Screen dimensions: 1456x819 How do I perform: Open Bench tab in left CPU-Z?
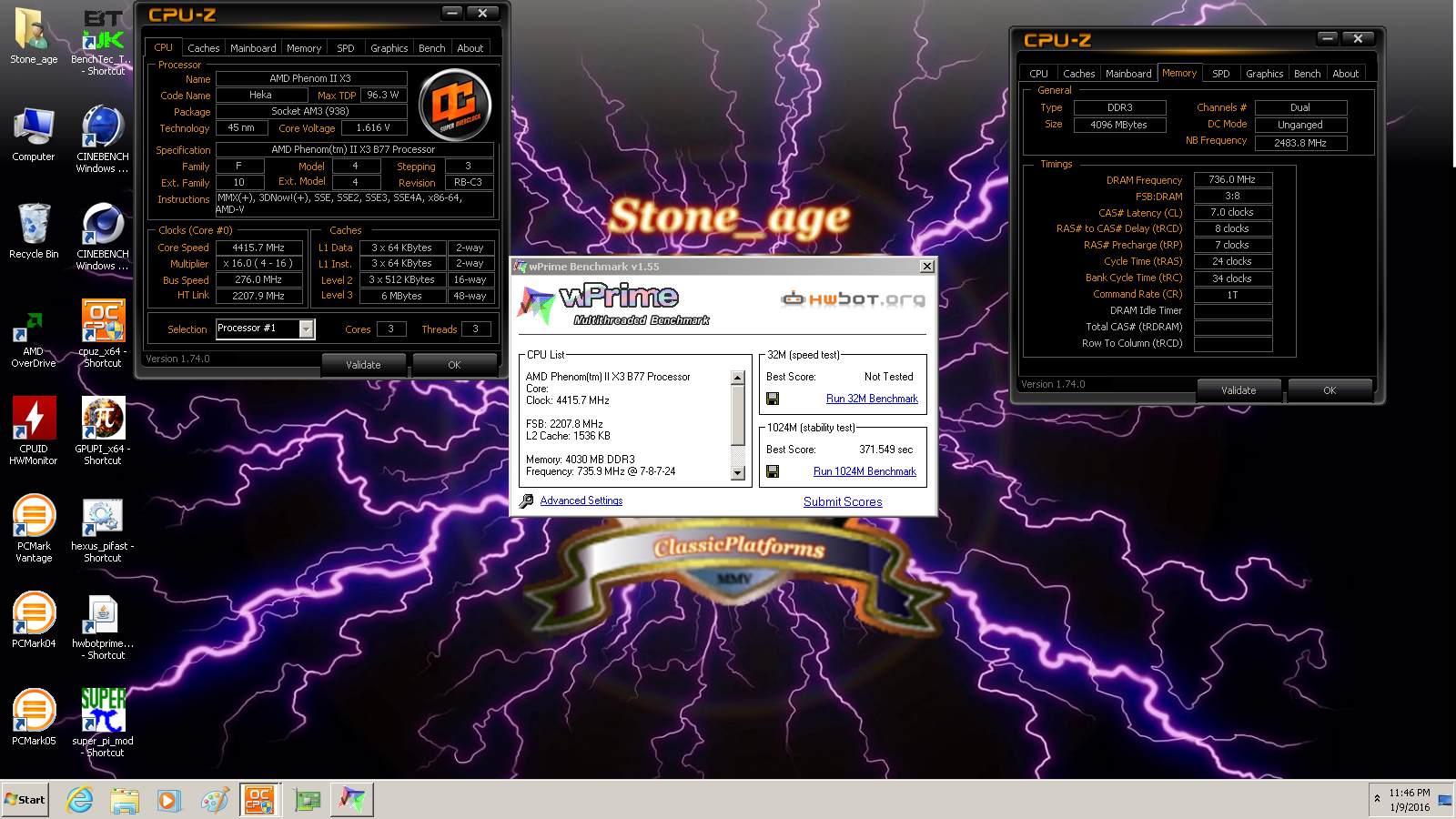pos(432,48)
